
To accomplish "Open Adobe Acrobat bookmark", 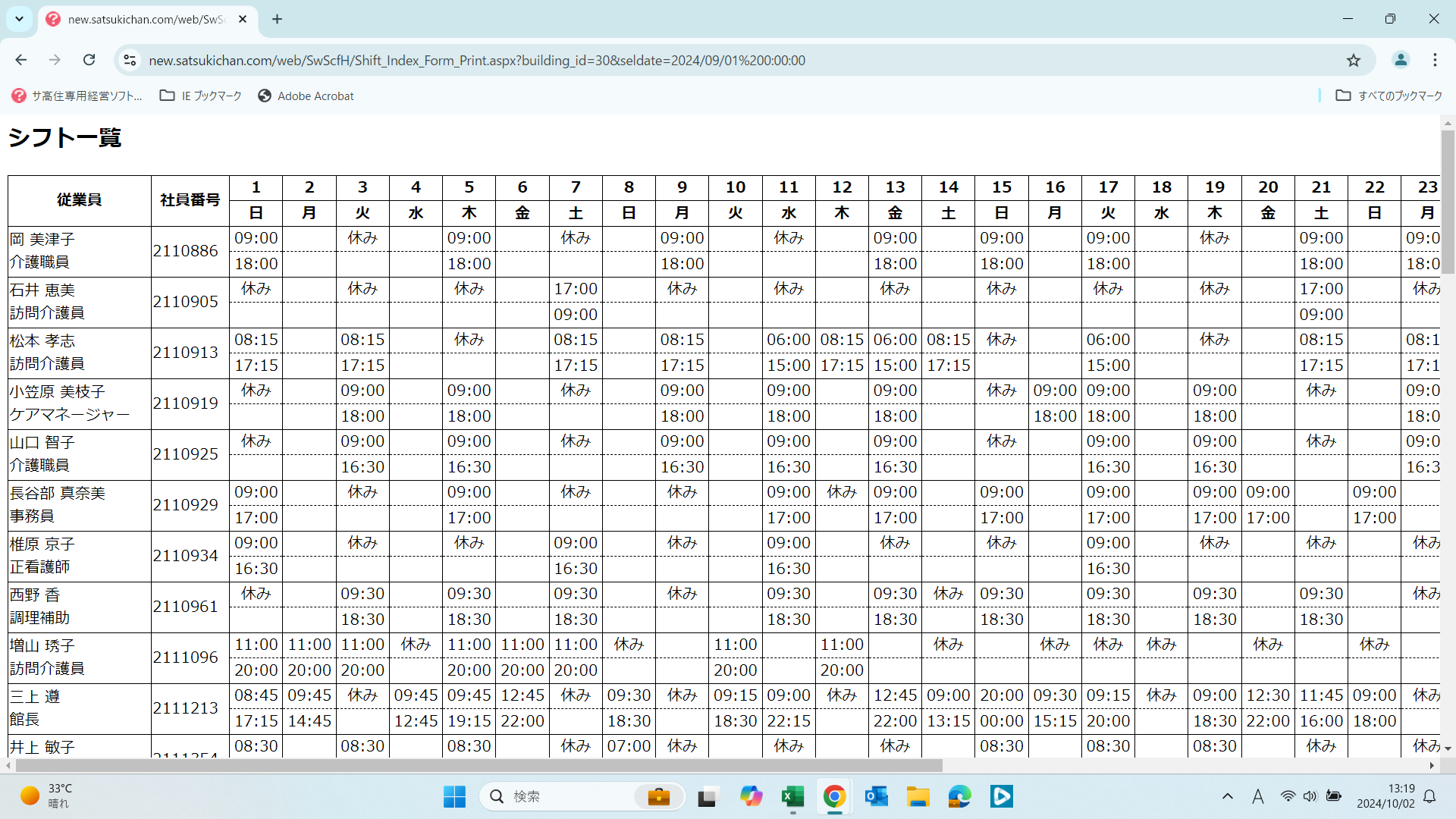I will (x=306, y=96).
